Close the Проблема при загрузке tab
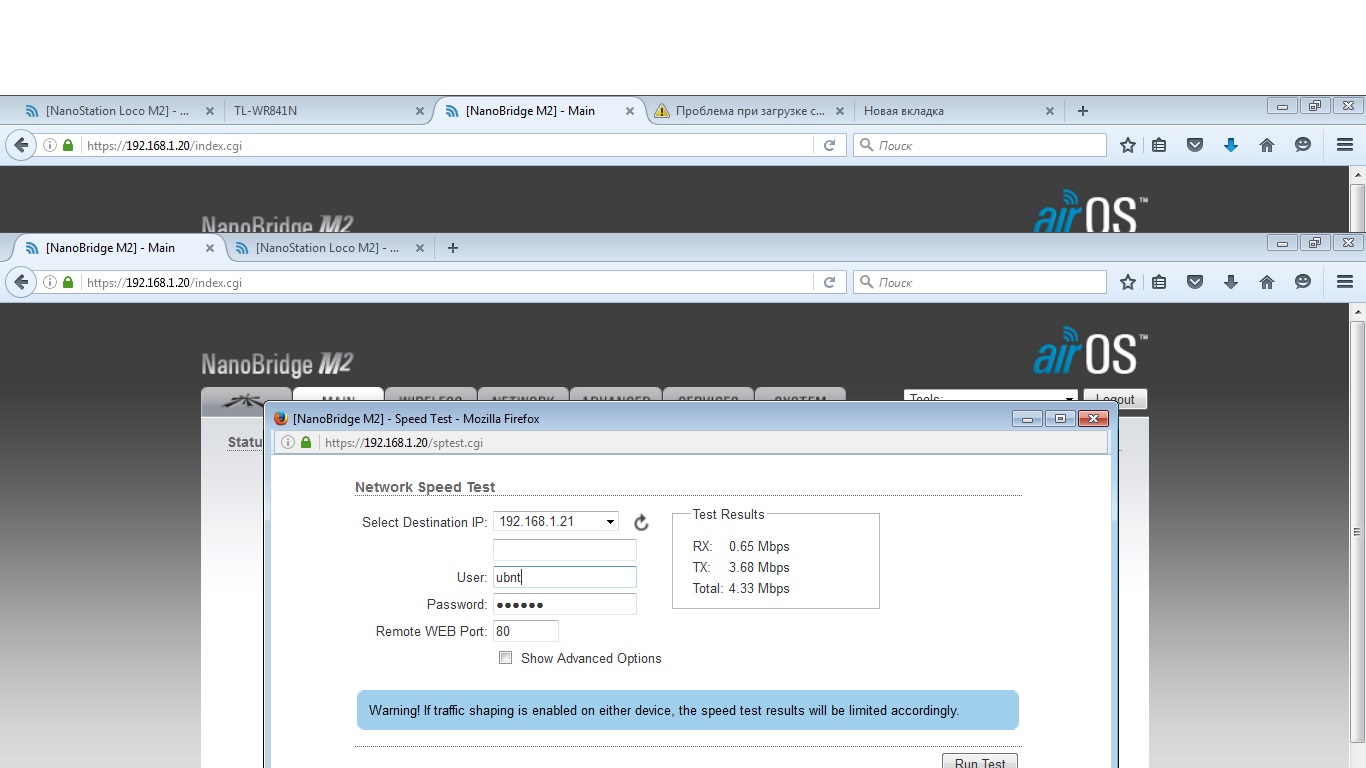The width and height of the screenshot is (1366, 768). (x=840, y=111)
